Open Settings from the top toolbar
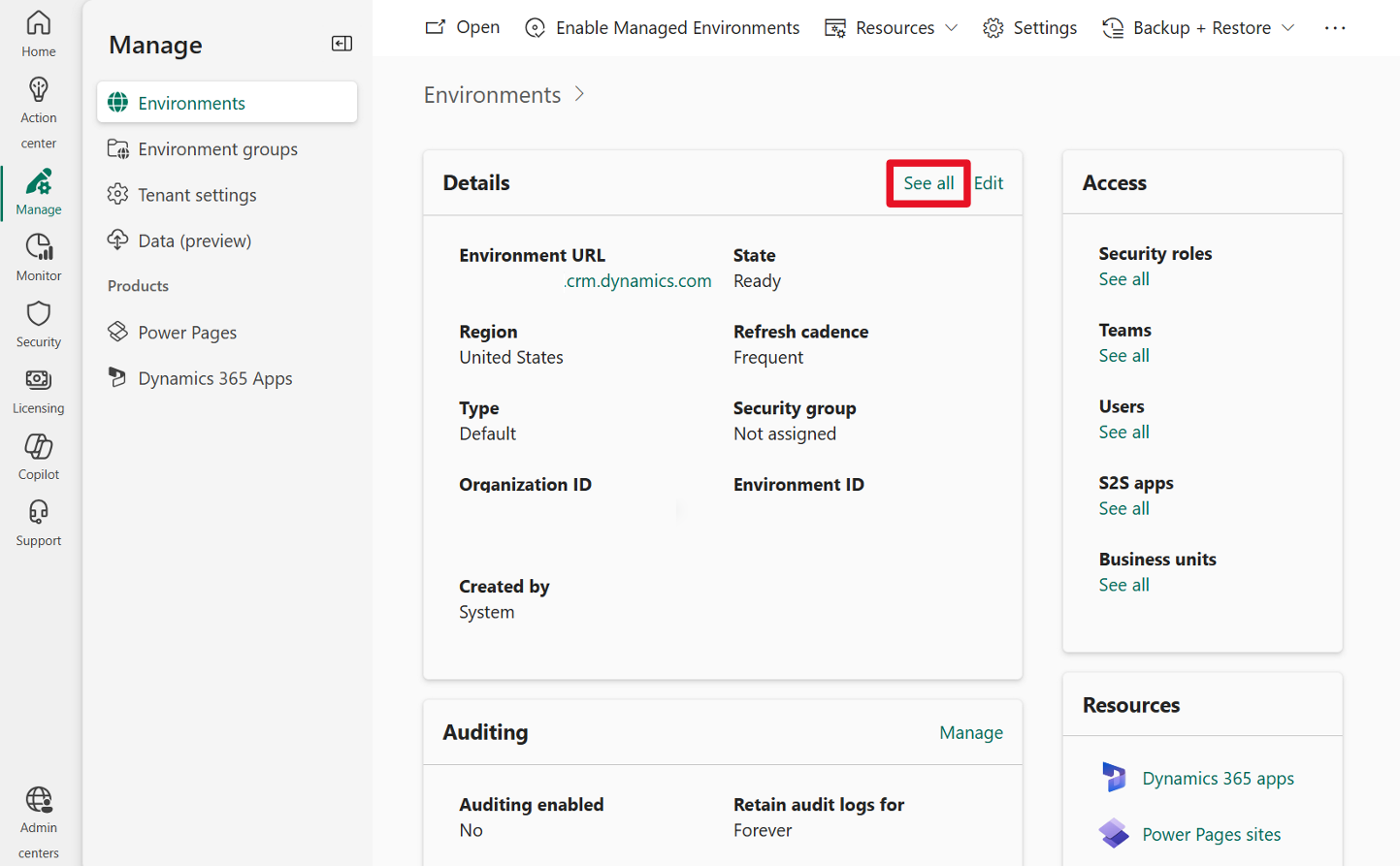 point(1029,27)
